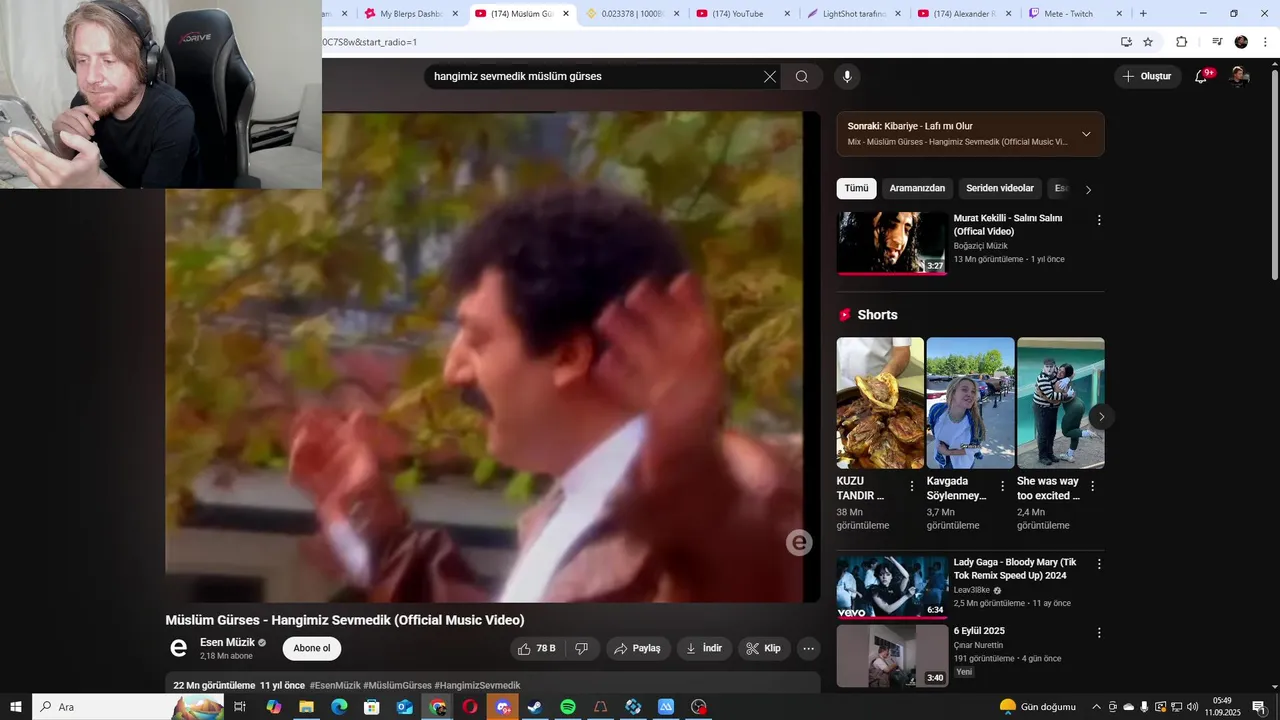Open the Kavgada Söylenmey short thumbnail

coord(970,403)
